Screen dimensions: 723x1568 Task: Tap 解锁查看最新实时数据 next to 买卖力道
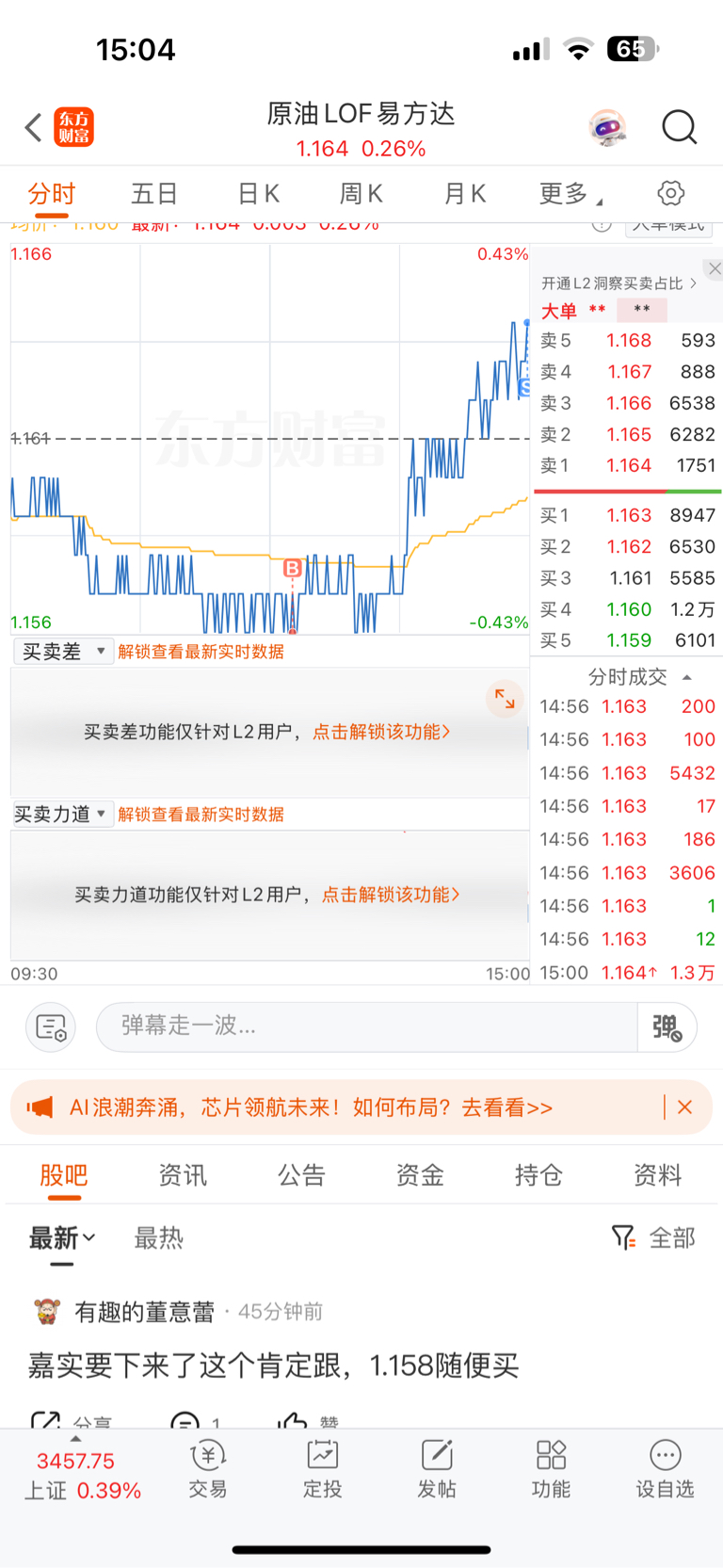tap(201, 815)
